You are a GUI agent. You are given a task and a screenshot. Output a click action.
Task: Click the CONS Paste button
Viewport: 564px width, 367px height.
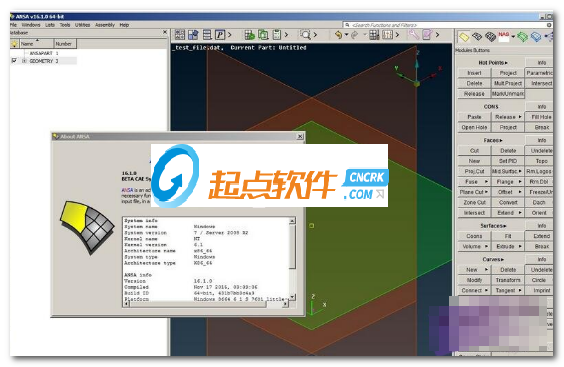click(x=474, y=117)
